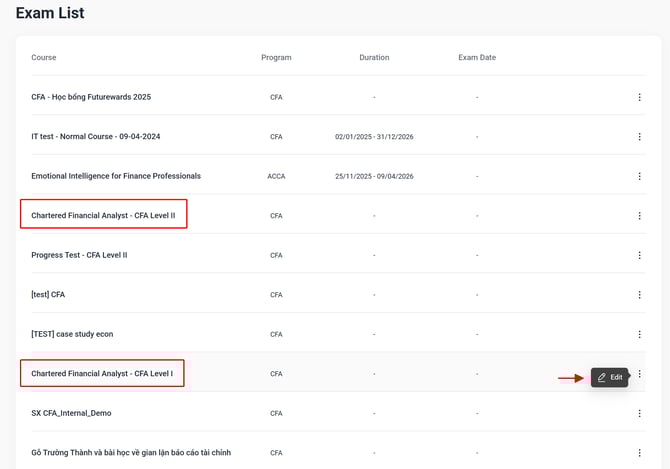Open Progress Test - CFA Level II

pyautogui.click(x=79, y=255)
